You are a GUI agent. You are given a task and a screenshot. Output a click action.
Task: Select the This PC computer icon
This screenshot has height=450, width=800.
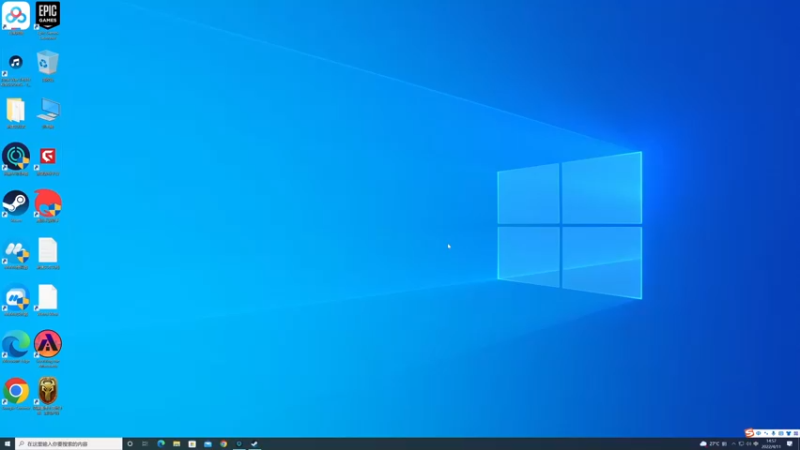[48, 110]
